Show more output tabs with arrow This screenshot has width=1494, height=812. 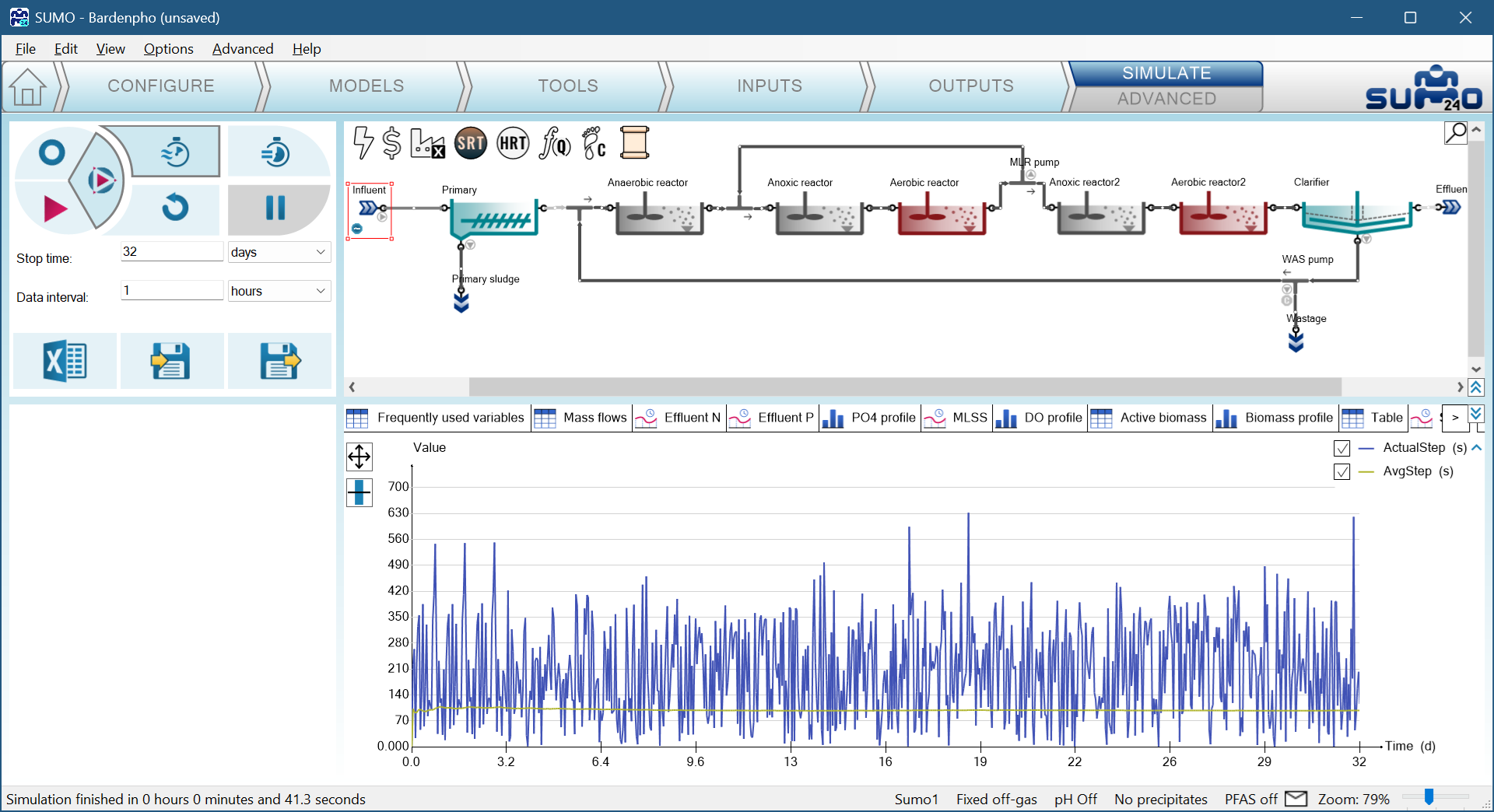[x=1455, y=418]
